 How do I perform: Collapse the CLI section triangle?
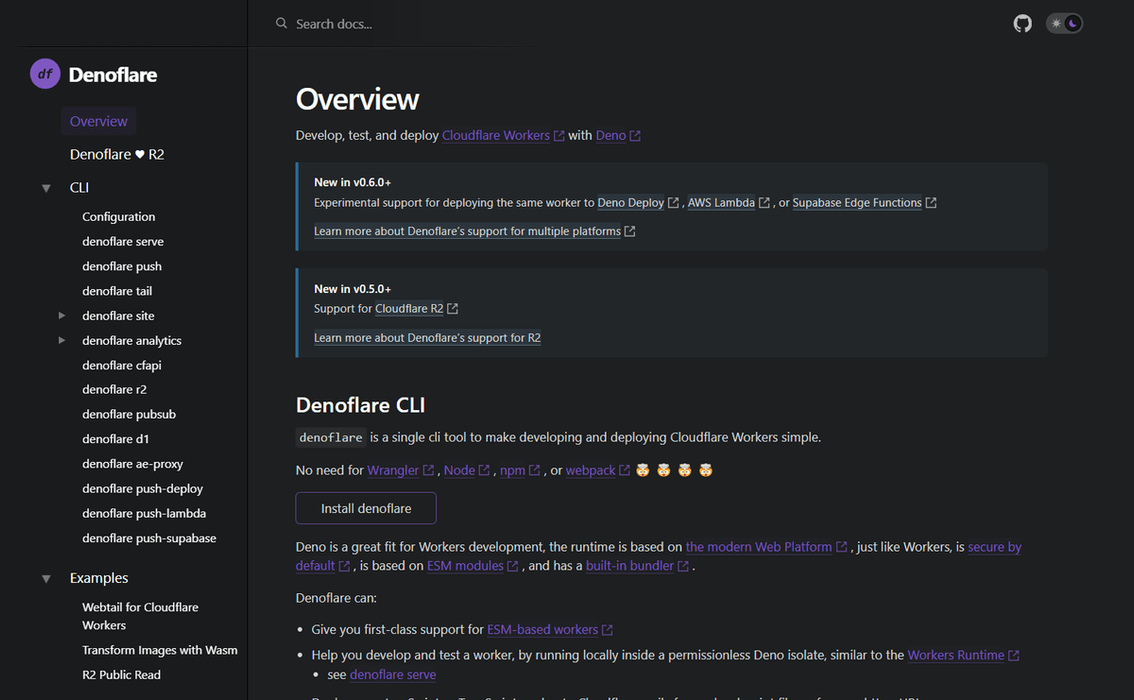coord(46,188)
